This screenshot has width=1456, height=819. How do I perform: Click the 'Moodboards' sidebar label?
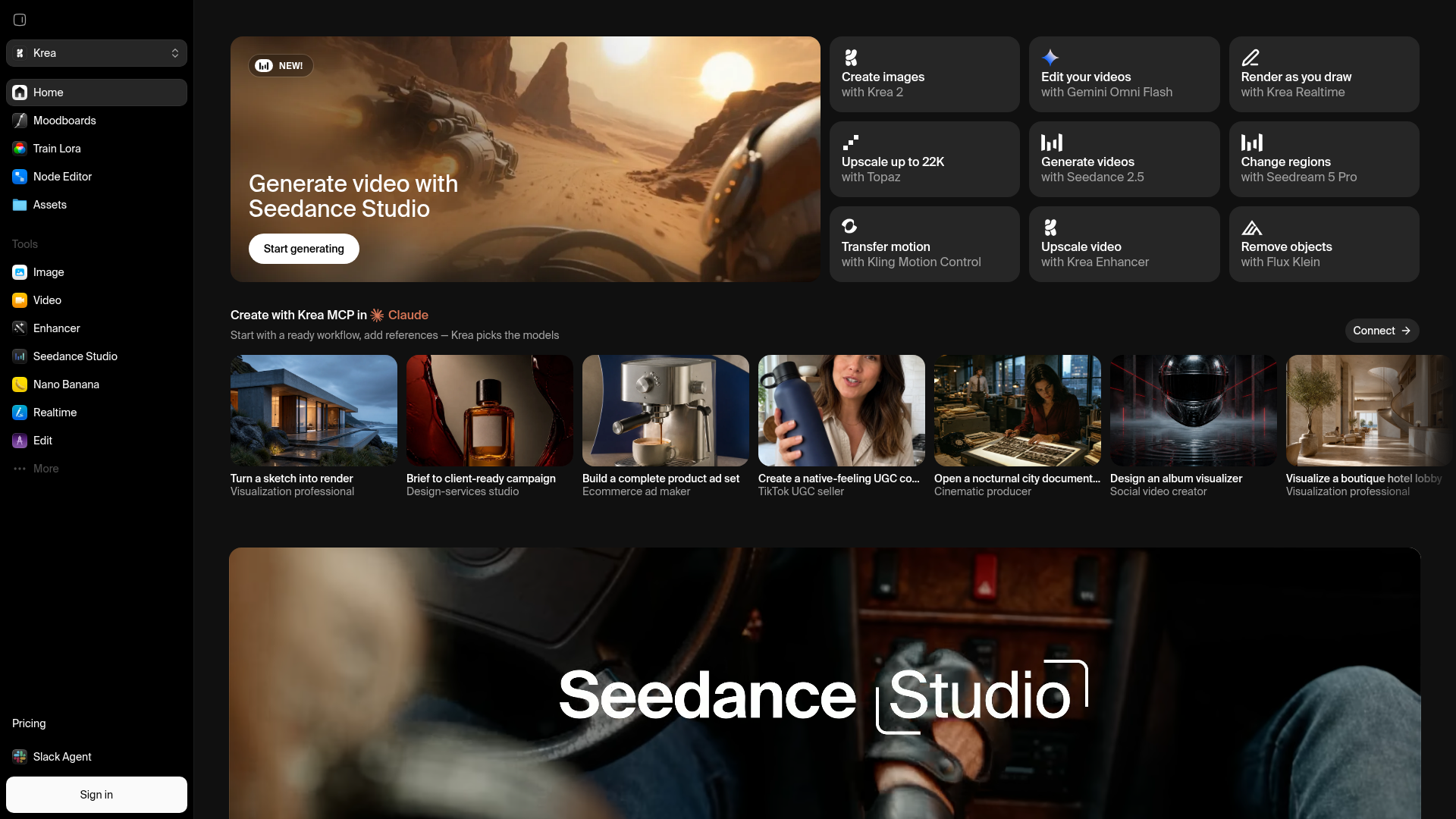pyautogui.click(x=64, y=121)
